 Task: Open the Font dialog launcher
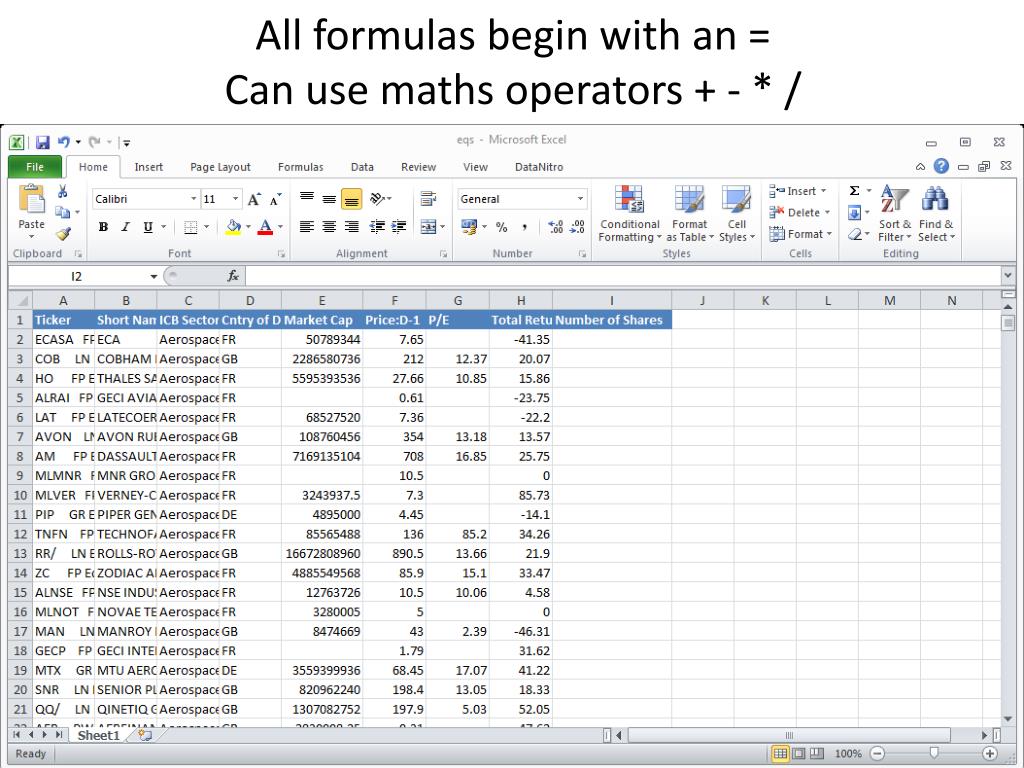281,254
